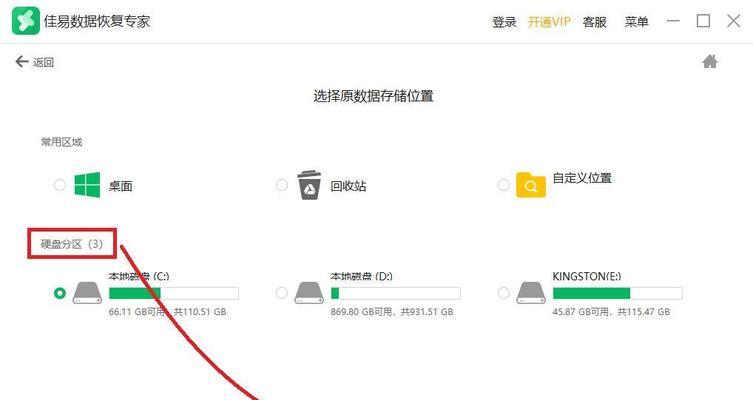Select the KINGSTON(E:) radio button
This screenshot has height=400, width=753.
click(x=503, y=292)
